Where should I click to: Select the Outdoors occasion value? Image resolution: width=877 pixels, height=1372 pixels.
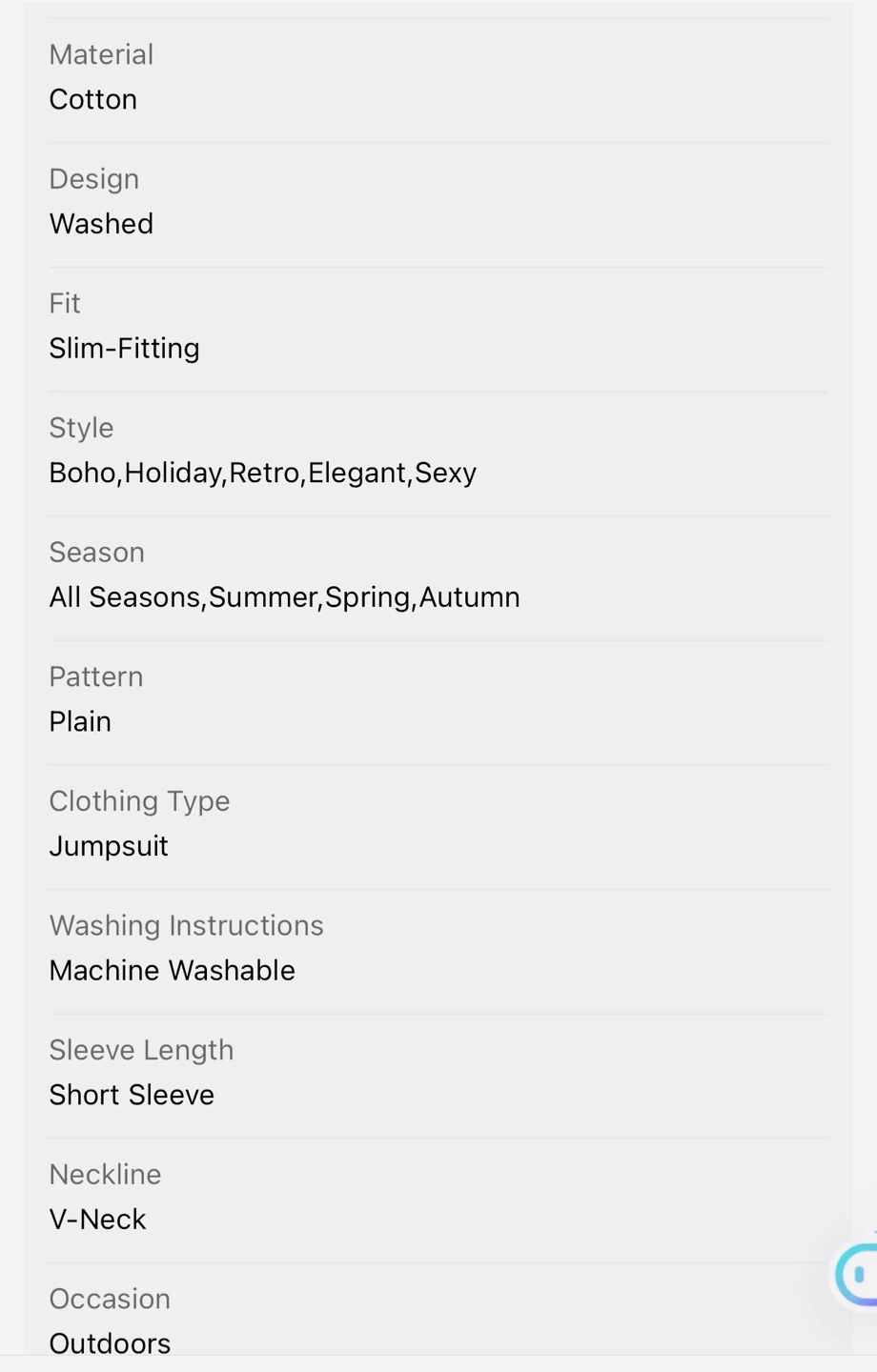(110, 1343)
